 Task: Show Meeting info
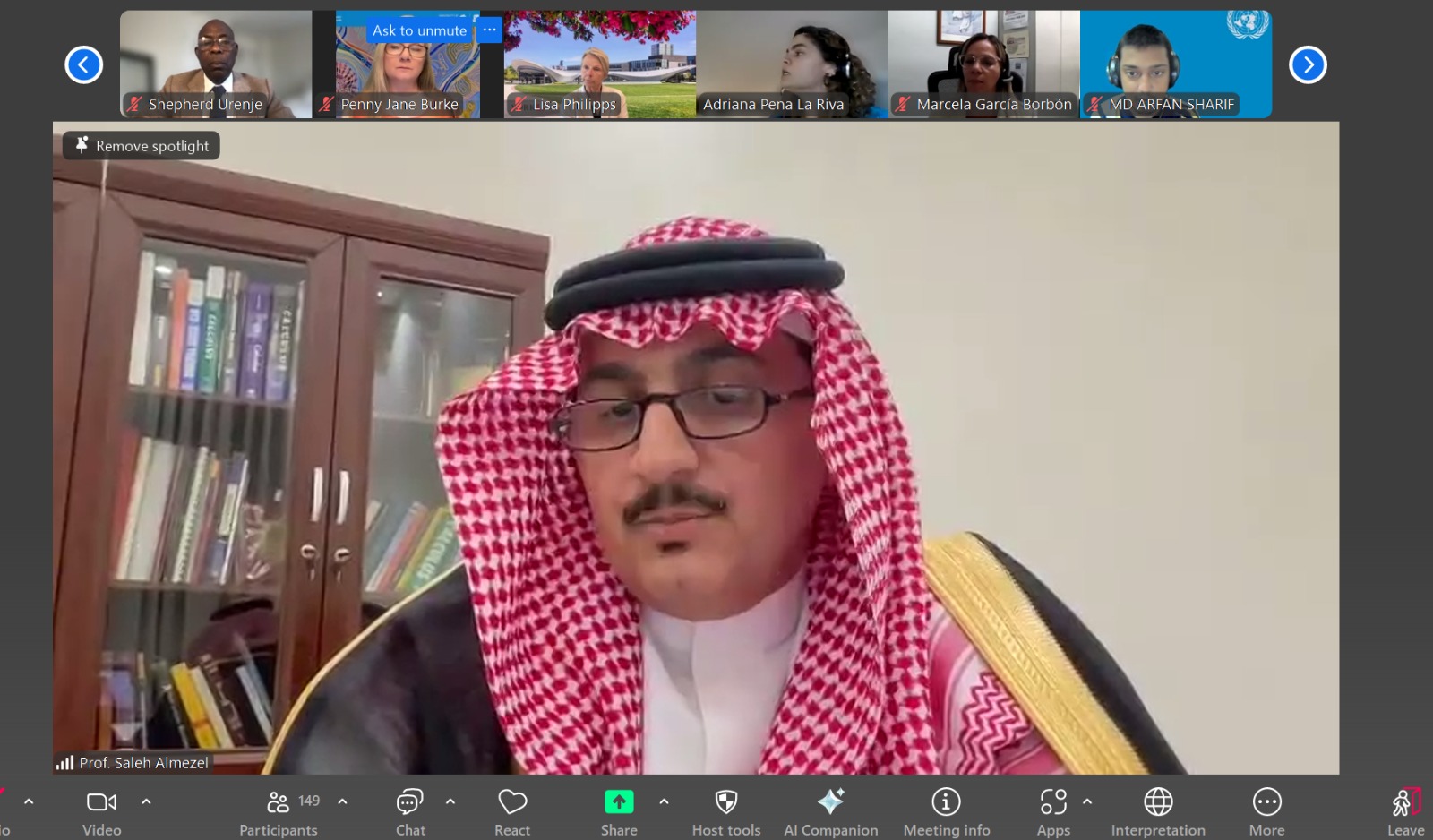(946, 802)
